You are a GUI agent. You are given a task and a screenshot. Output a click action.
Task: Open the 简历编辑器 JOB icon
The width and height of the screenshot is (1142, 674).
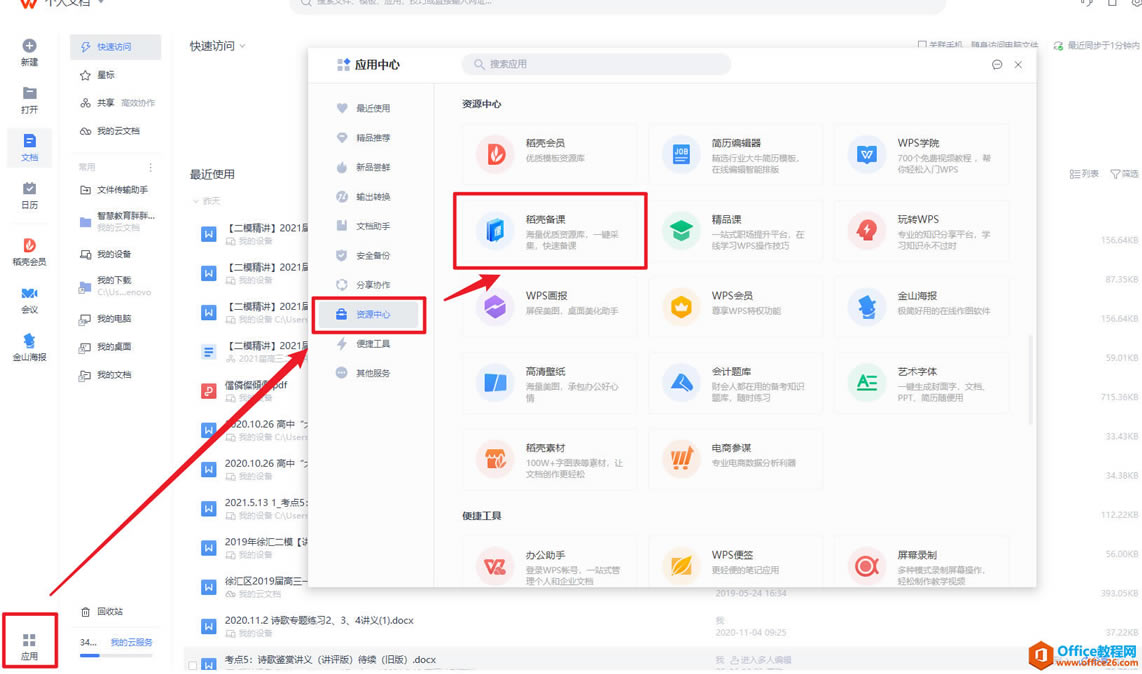681,154
